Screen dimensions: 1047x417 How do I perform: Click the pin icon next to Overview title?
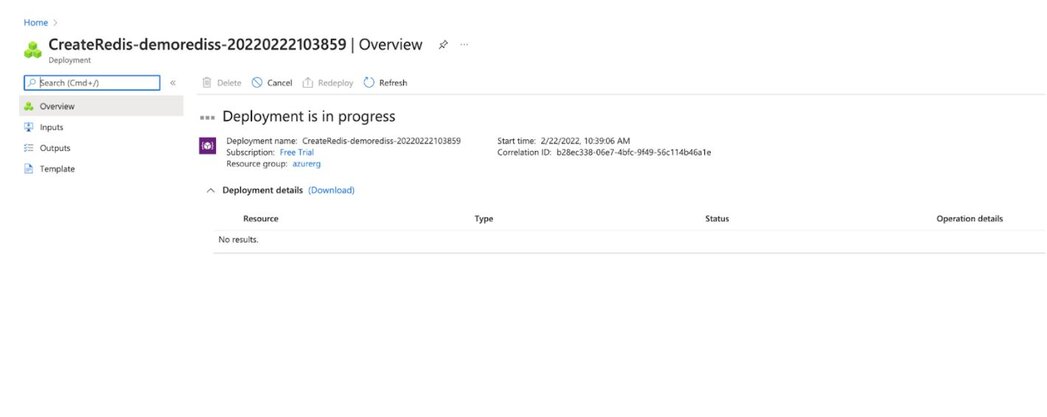pyautogui.click(x=443, y=45)
